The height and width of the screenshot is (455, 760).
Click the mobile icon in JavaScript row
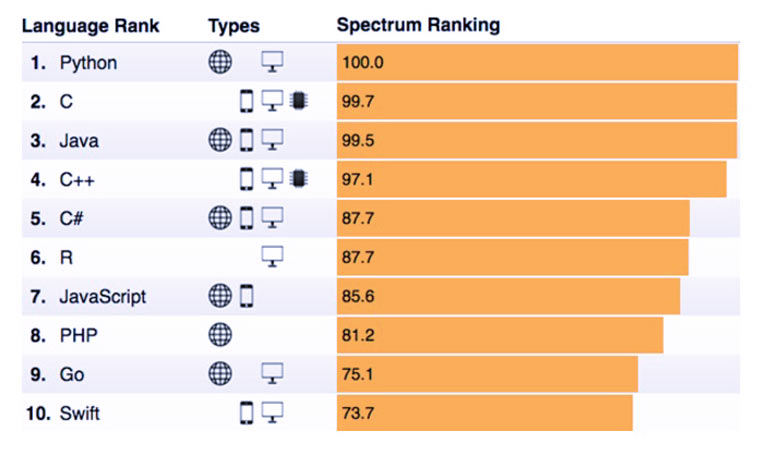click(246, 295)
